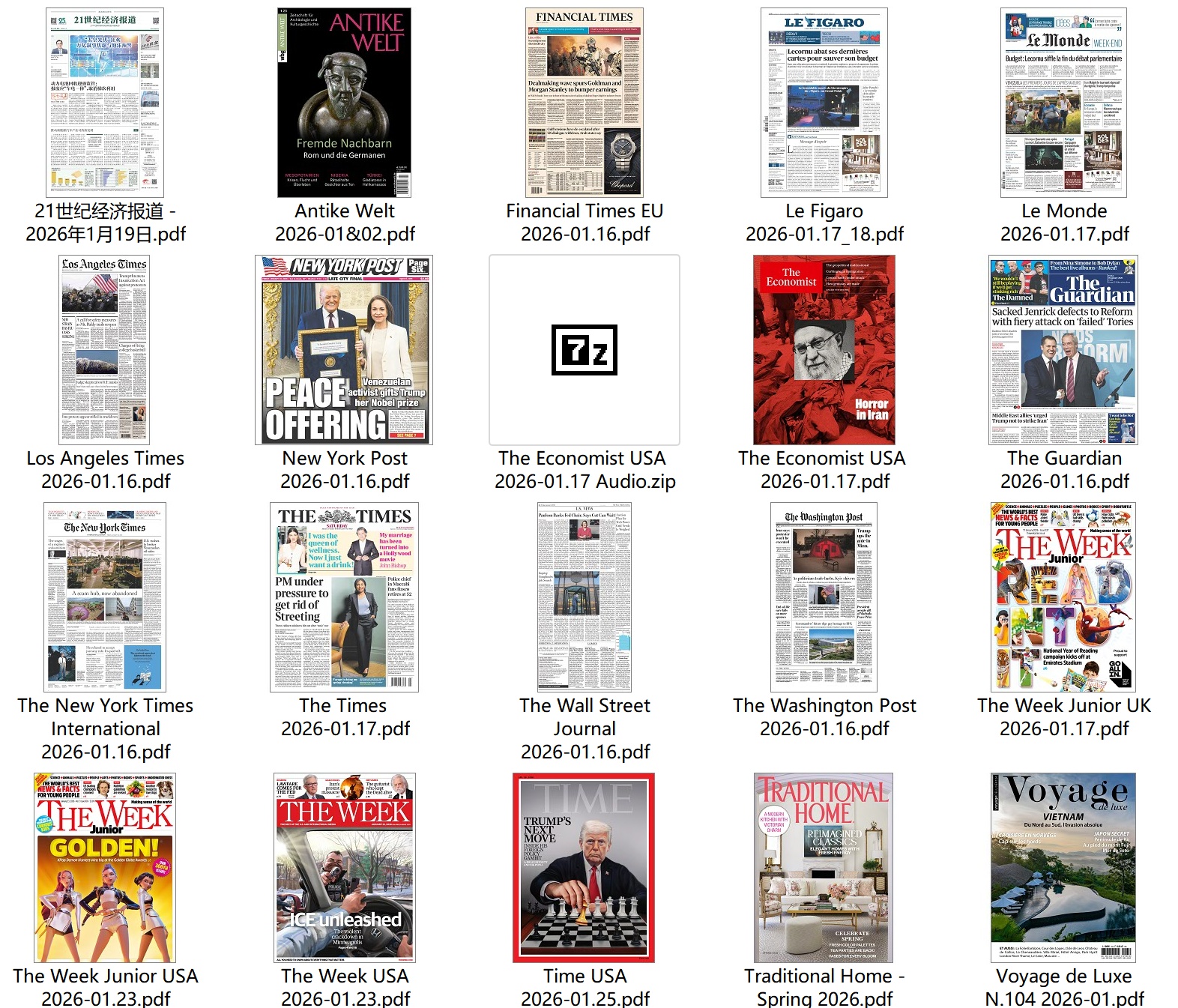The height and width of the screenshot is (1008, 1178).
Task: Select the Le Figaro front page thumbnail
Action: pyautogui.click(x=824, y=103)
